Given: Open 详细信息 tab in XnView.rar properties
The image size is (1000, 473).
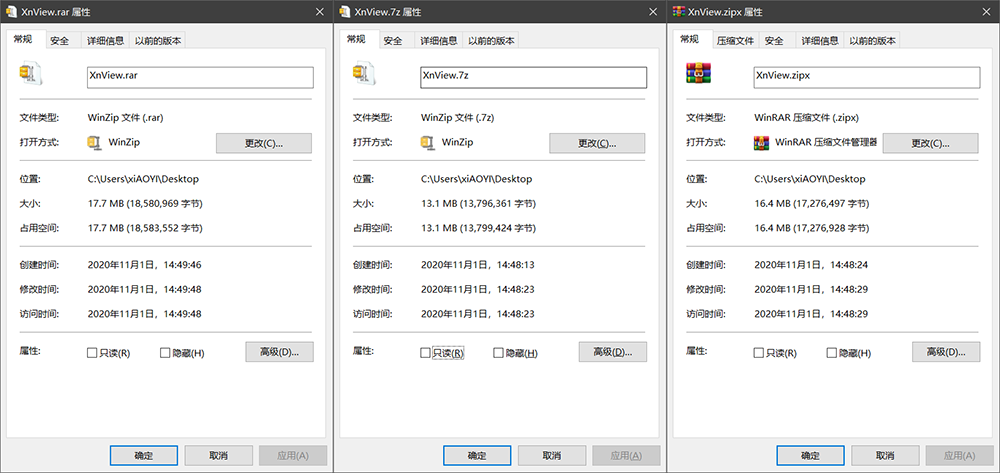Looking at the screenshot, I should pos(105,41).
